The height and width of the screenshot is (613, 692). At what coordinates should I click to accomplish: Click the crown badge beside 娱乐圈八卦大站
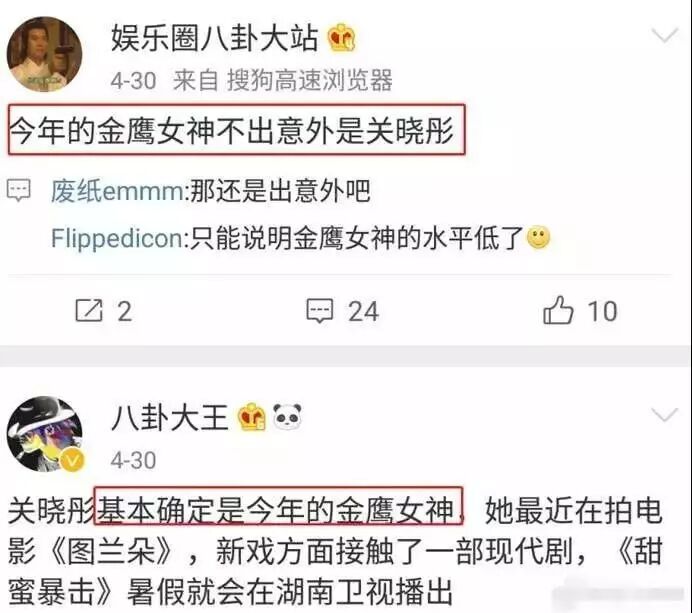[x=342, y=38]
